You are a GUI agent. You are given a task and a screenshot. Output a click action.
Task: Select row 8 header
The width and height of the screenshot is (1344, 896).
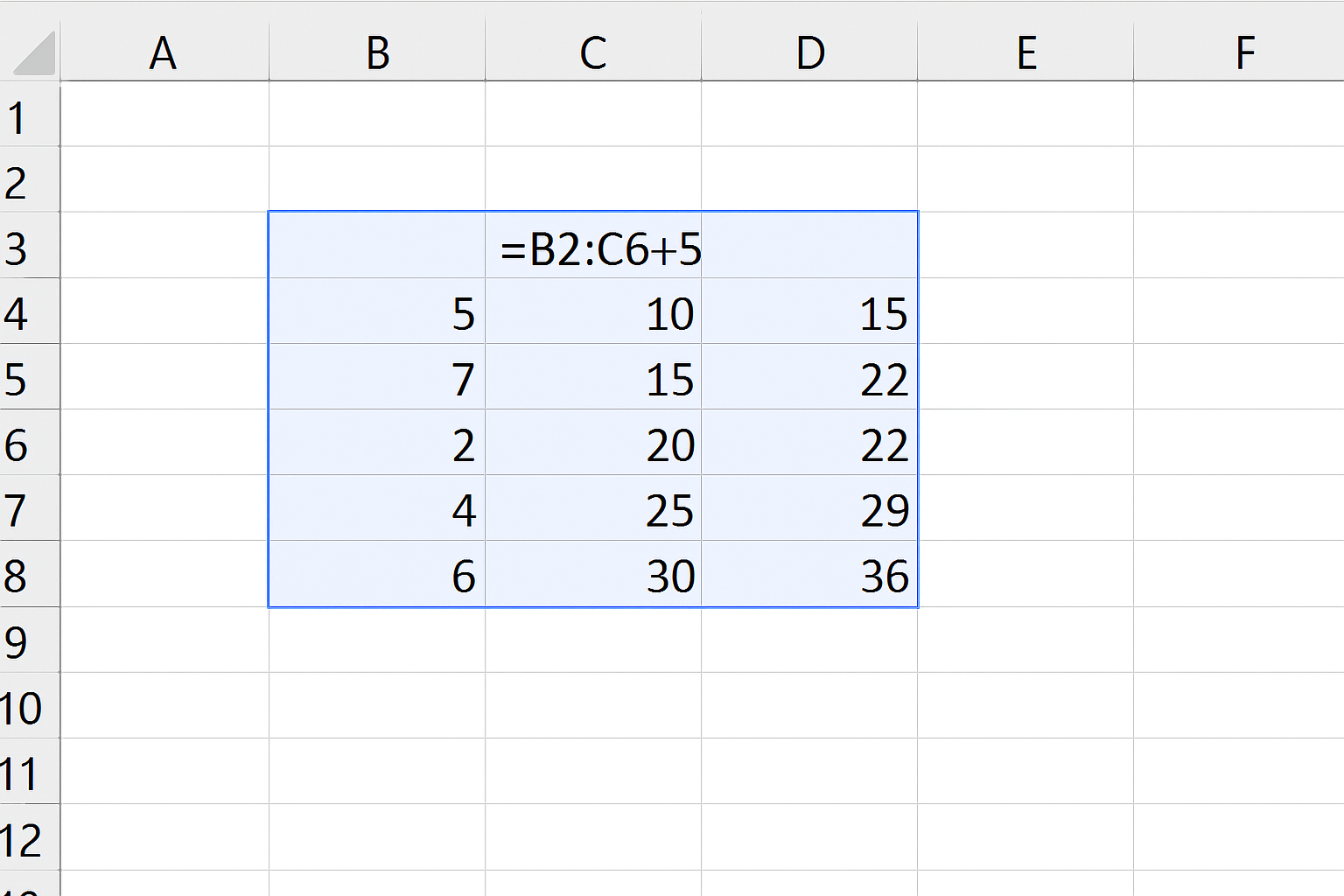pyautogui.click(x=30, y=574)
